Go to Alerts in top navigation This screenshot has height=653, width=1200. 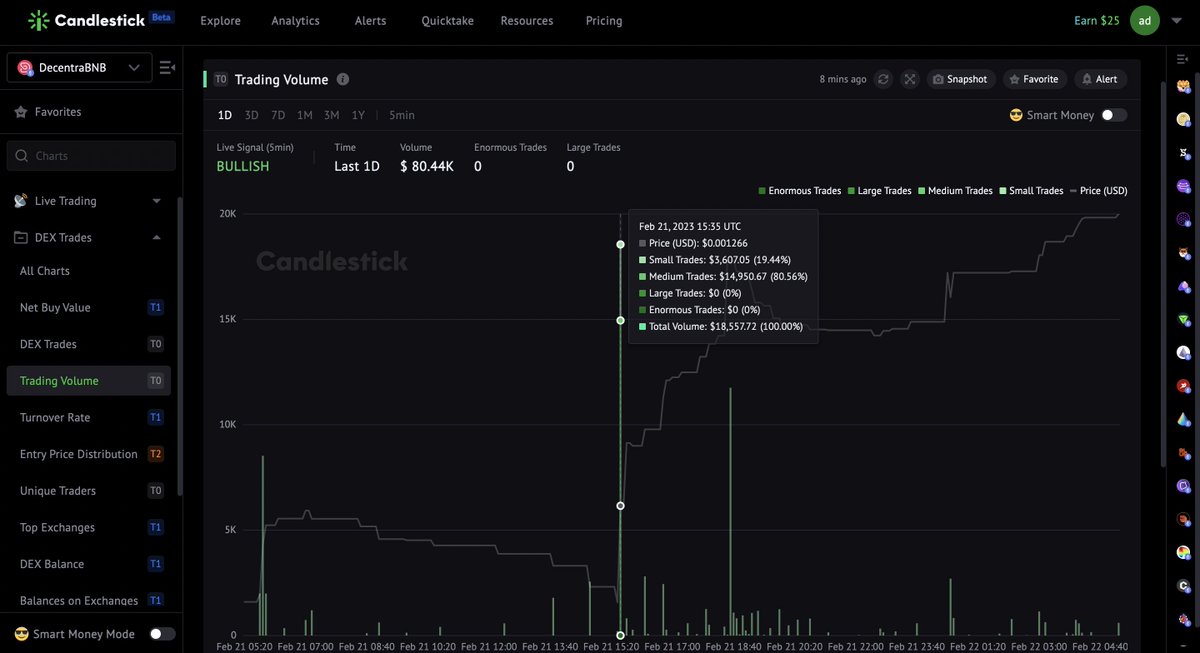point(370,20)
